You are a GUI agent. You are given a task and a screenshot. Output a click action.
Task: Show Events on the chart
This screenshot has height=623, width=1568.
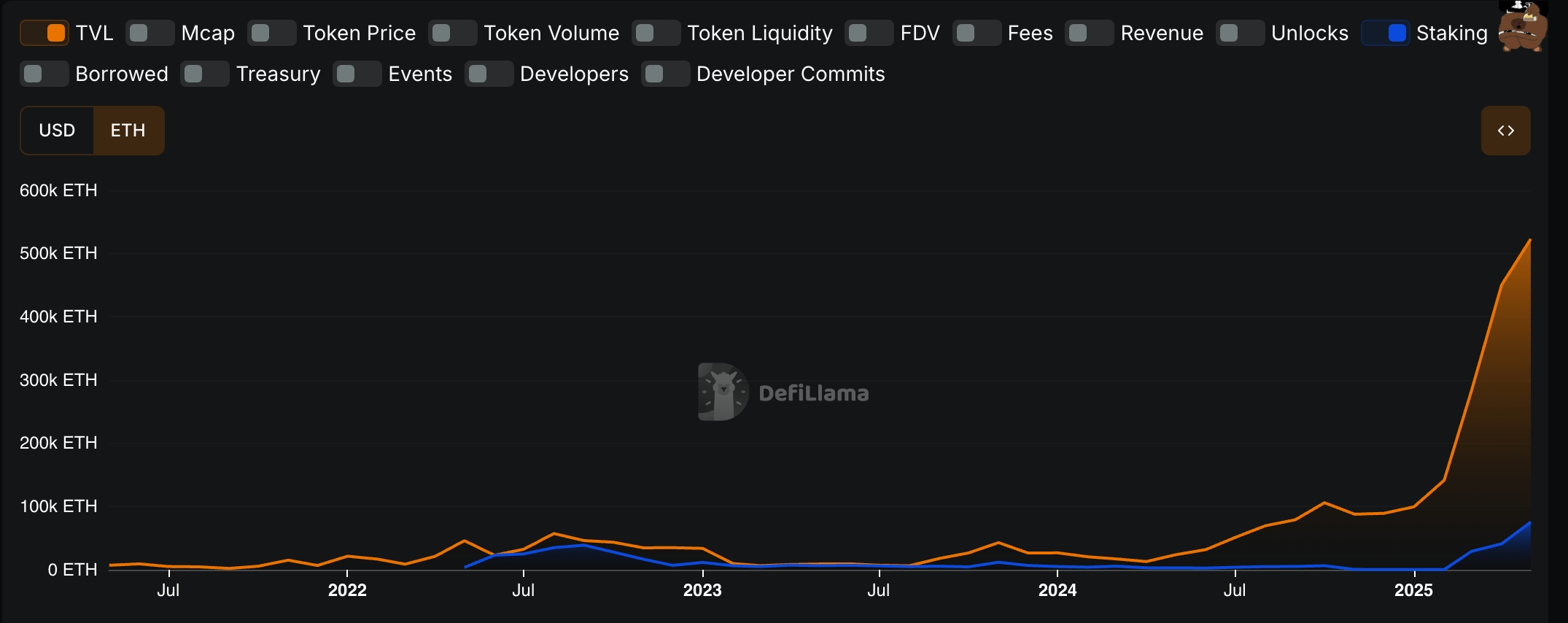(x=357, y=74)
